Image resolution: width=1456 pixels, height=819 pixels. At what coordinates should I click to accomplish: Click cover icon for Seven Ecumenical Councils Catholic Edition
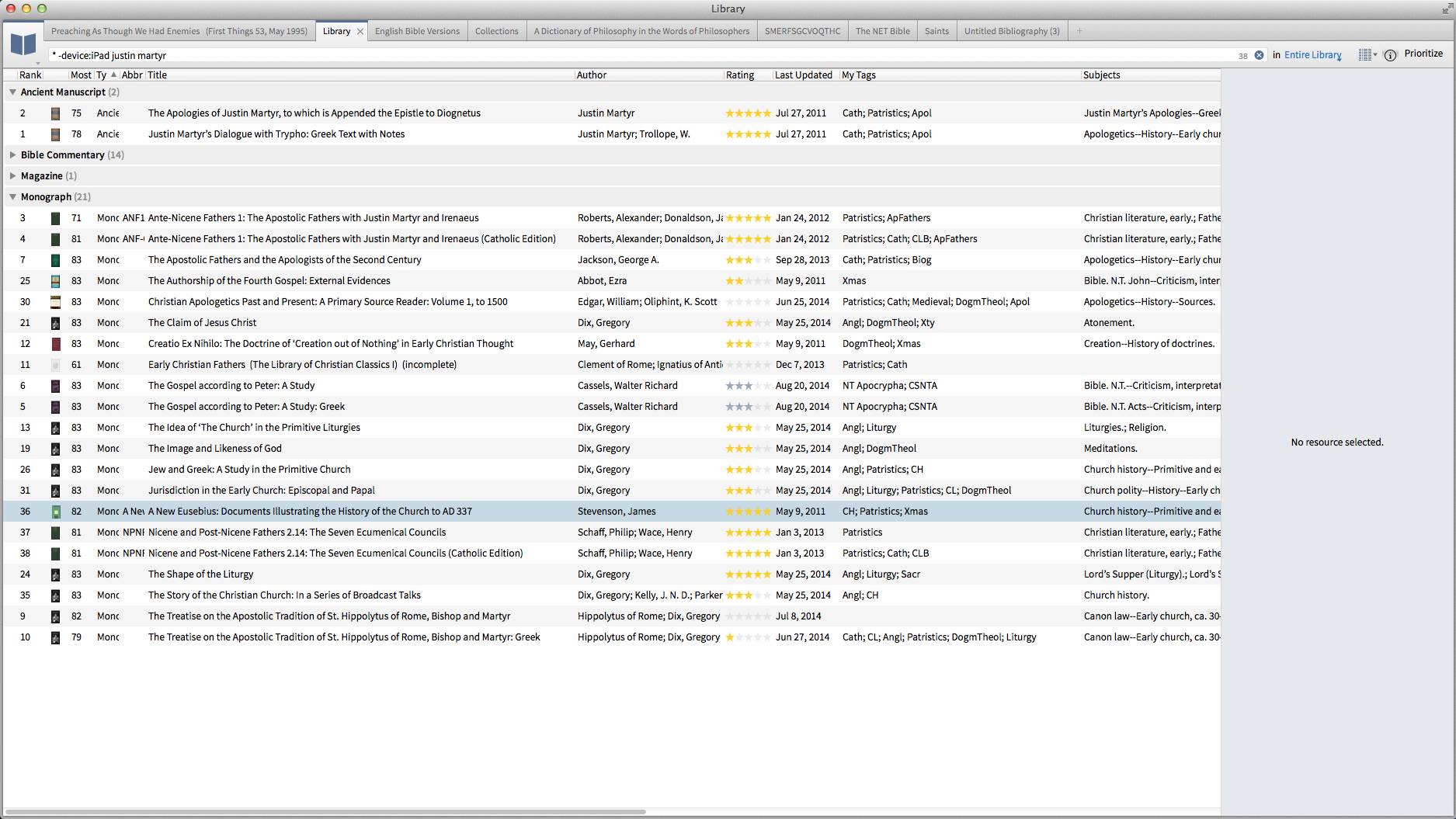(x=55, y=554)
